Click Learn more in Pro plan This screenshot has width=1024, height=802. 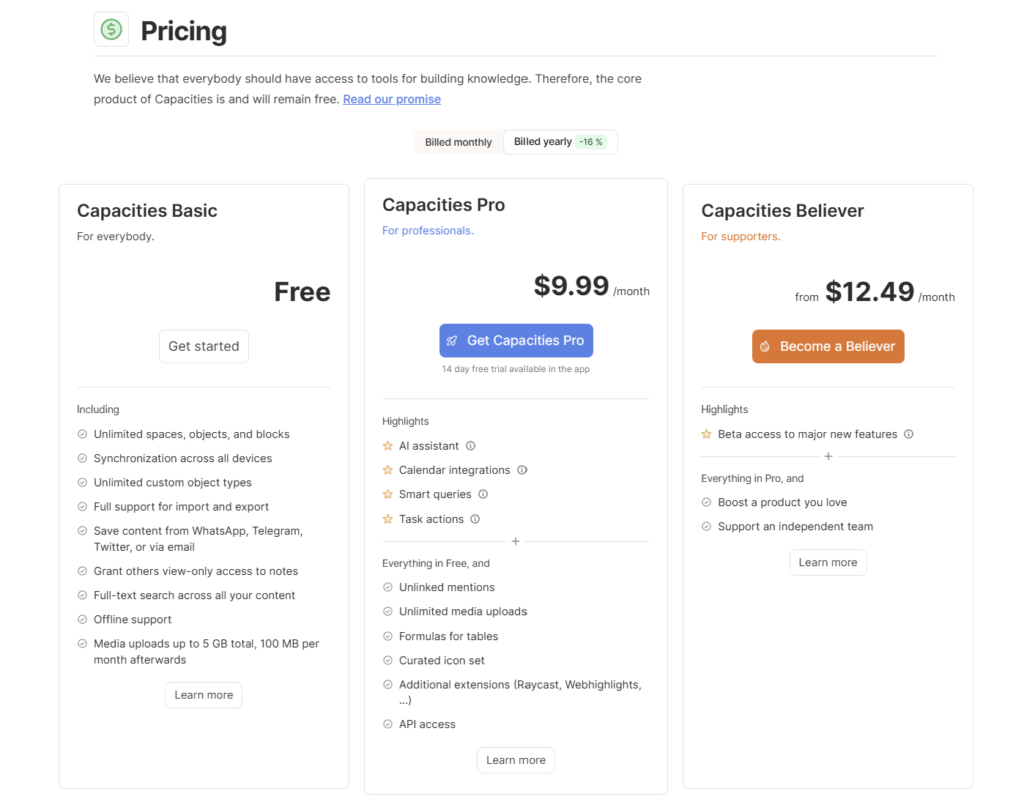tap(516, 760)
